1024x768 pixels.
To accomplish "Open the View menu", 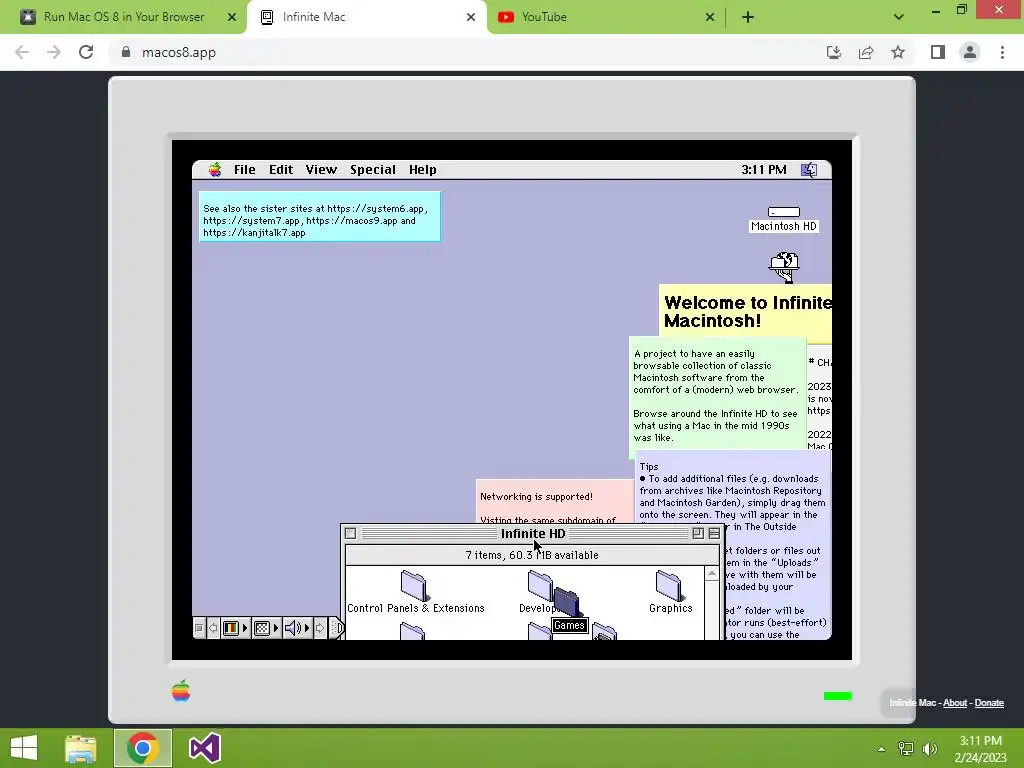I will (321, 170).
